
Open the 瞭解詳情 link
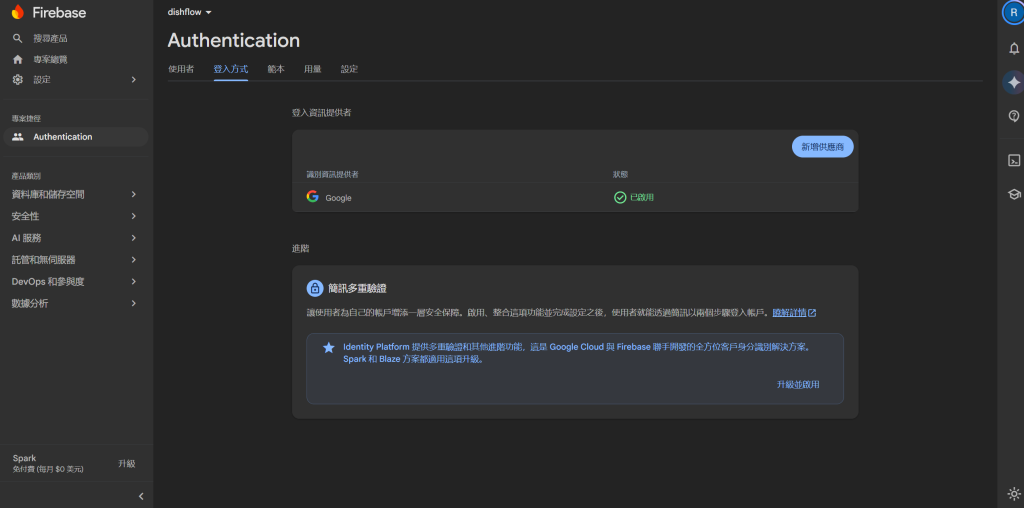(789, 313)
